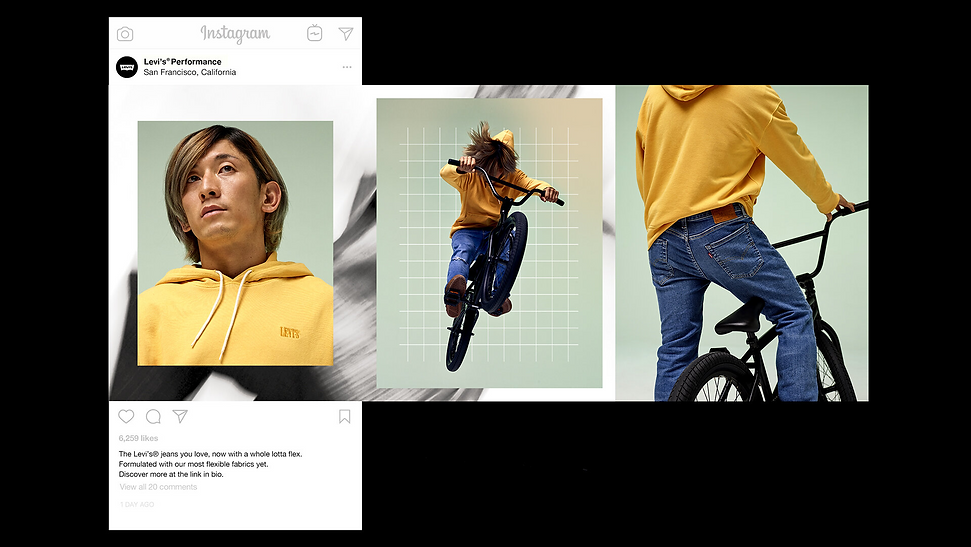The width and height of the screenshot is (971, 547).
Task: Open comments with the speech bubble icon
Action: tap(154, 416)
